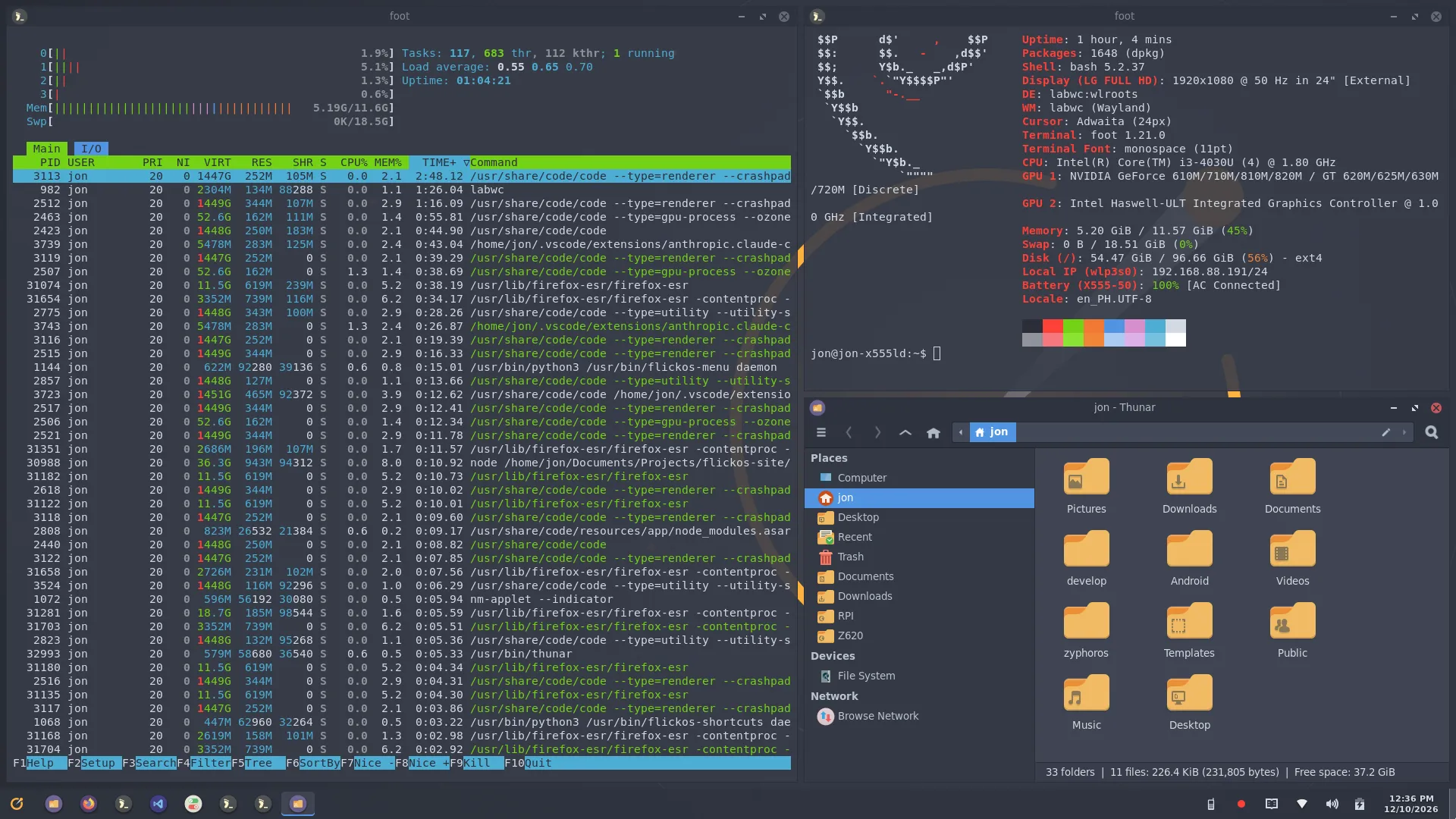The image size is (1456, 819).
Task: Go forward in Thunar history
Action: point(877,432)
